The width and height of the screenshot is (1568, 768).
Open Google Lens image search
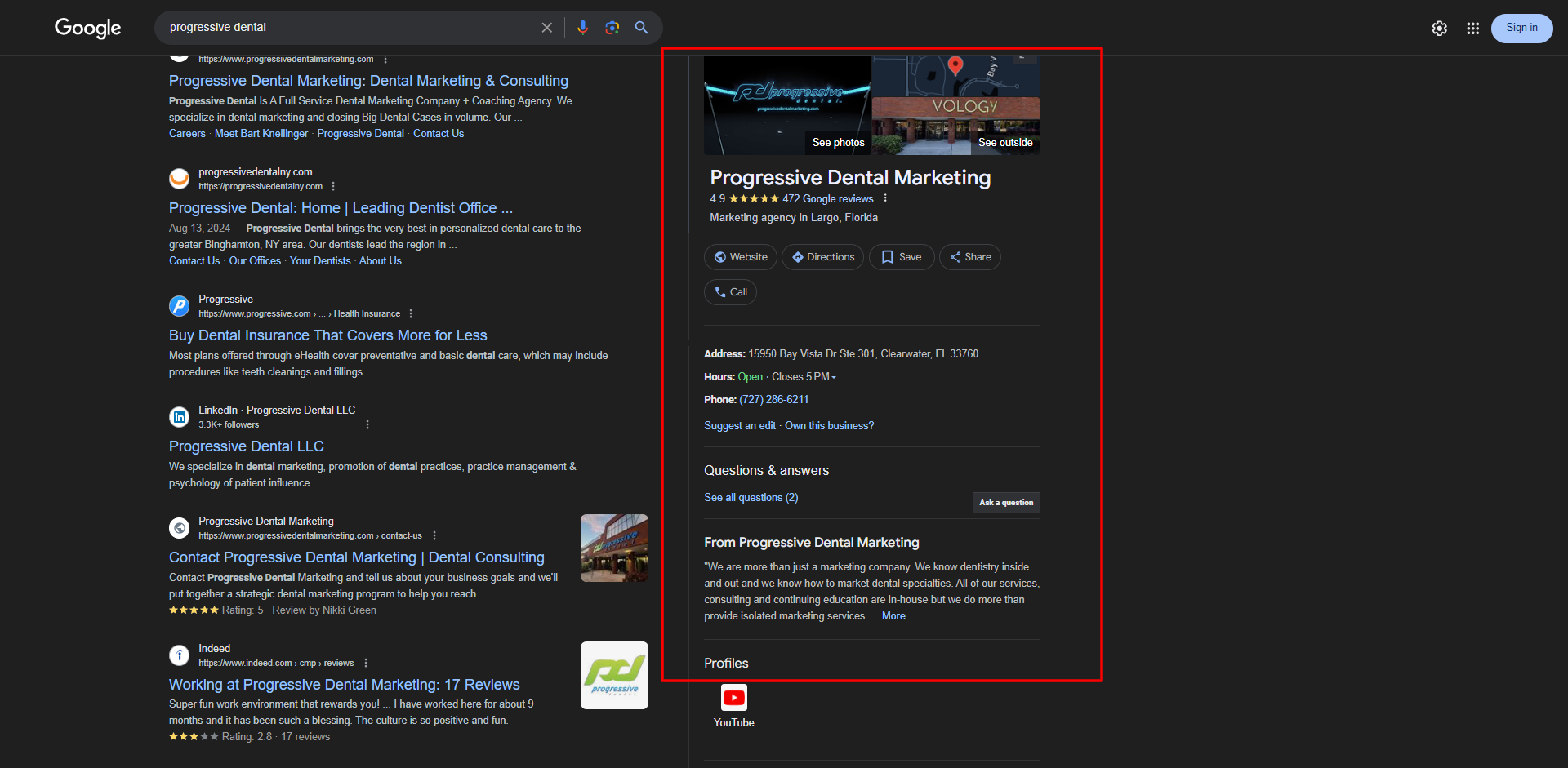point(612,28)
